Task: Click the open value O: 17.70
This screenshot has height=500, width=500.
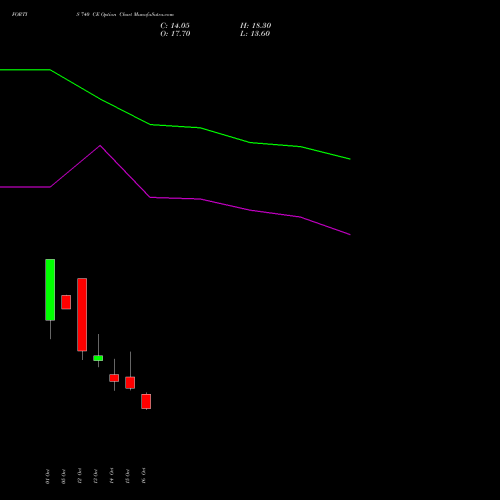Action: point(175,34)
